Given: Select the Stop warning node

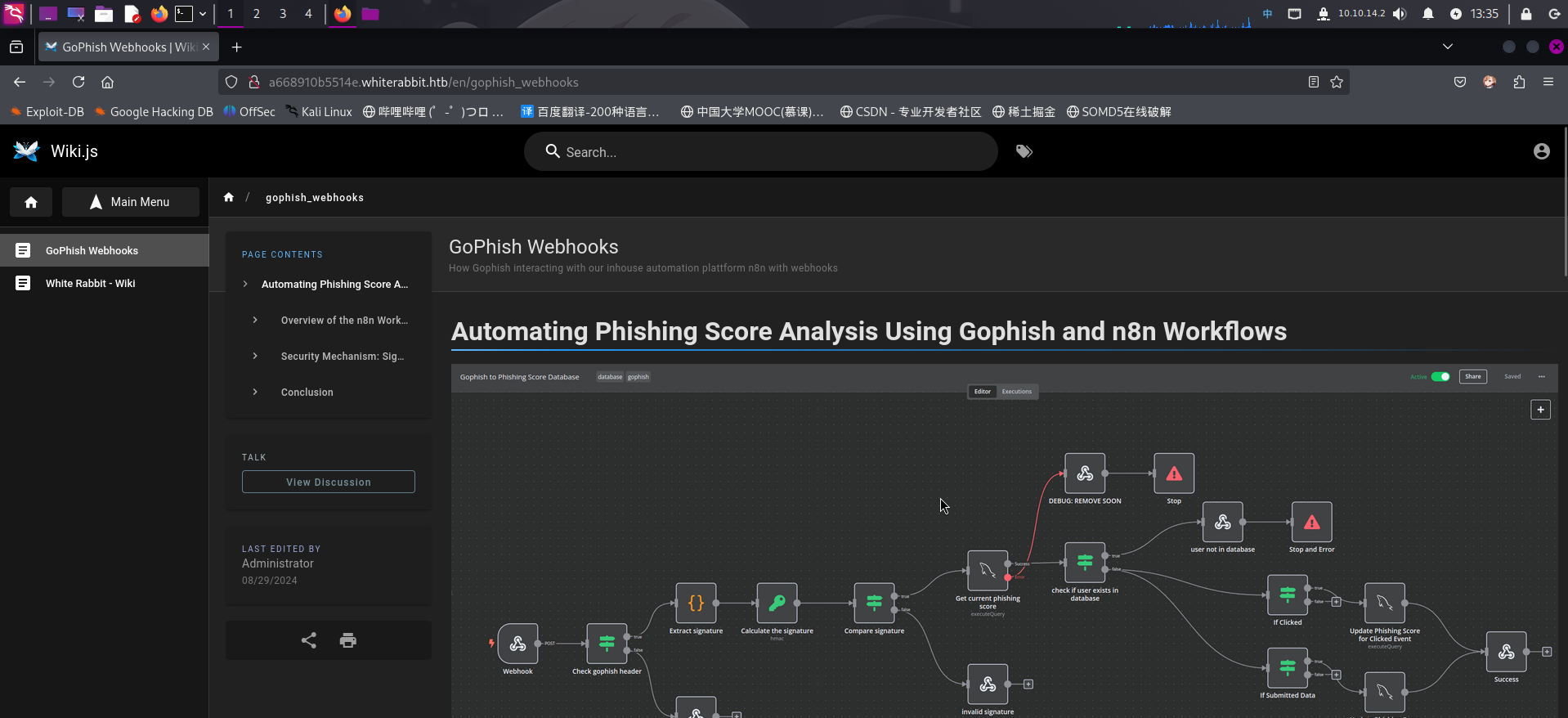Looking at the screenshot, I should pos(1174,473).
